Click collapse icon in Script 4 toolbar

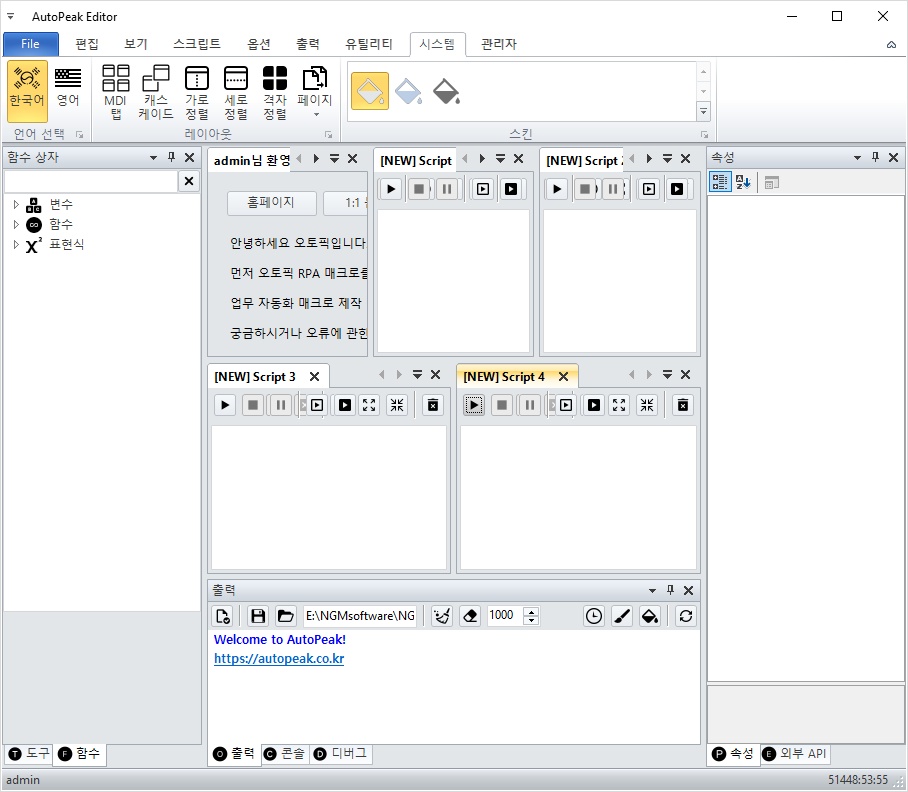click(647, 405)
